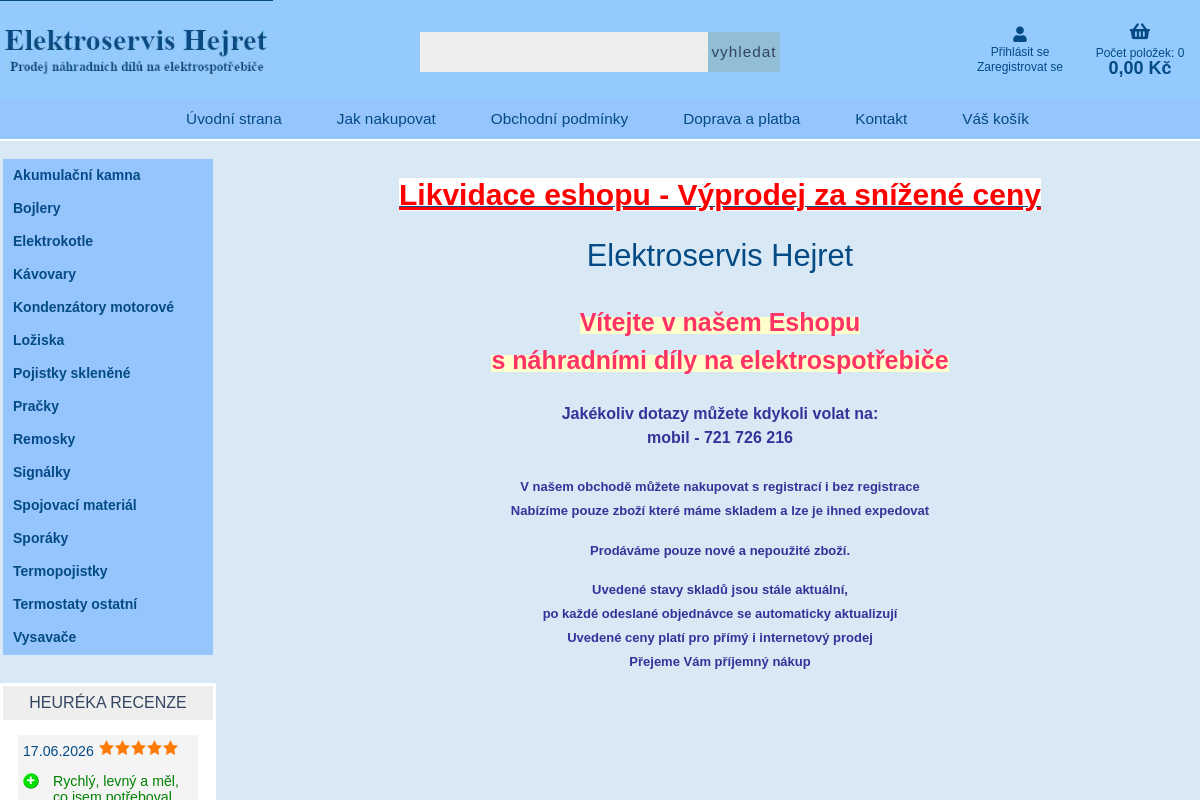
Task: Click review text Rychlý, levný a měl
Action: (x=116, y=781)
